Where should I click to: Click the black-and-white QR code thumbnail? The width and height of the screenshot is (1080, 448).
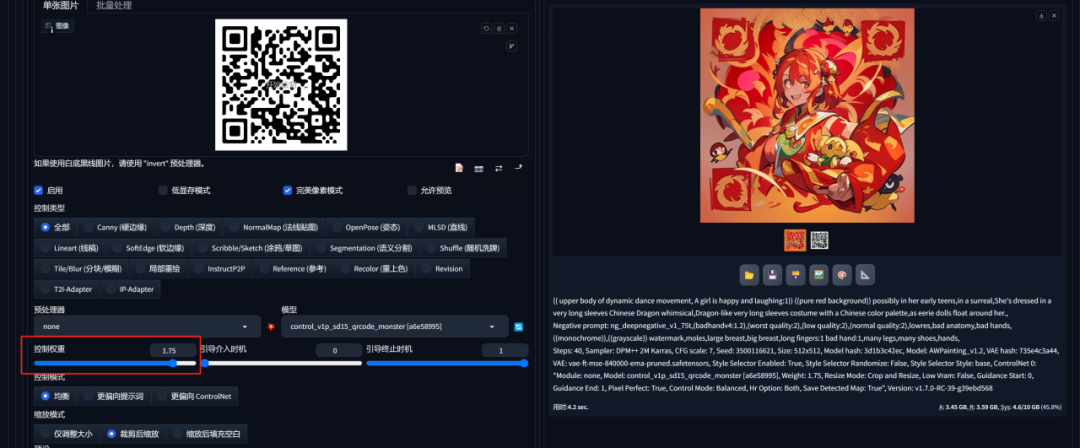[820, 240]
